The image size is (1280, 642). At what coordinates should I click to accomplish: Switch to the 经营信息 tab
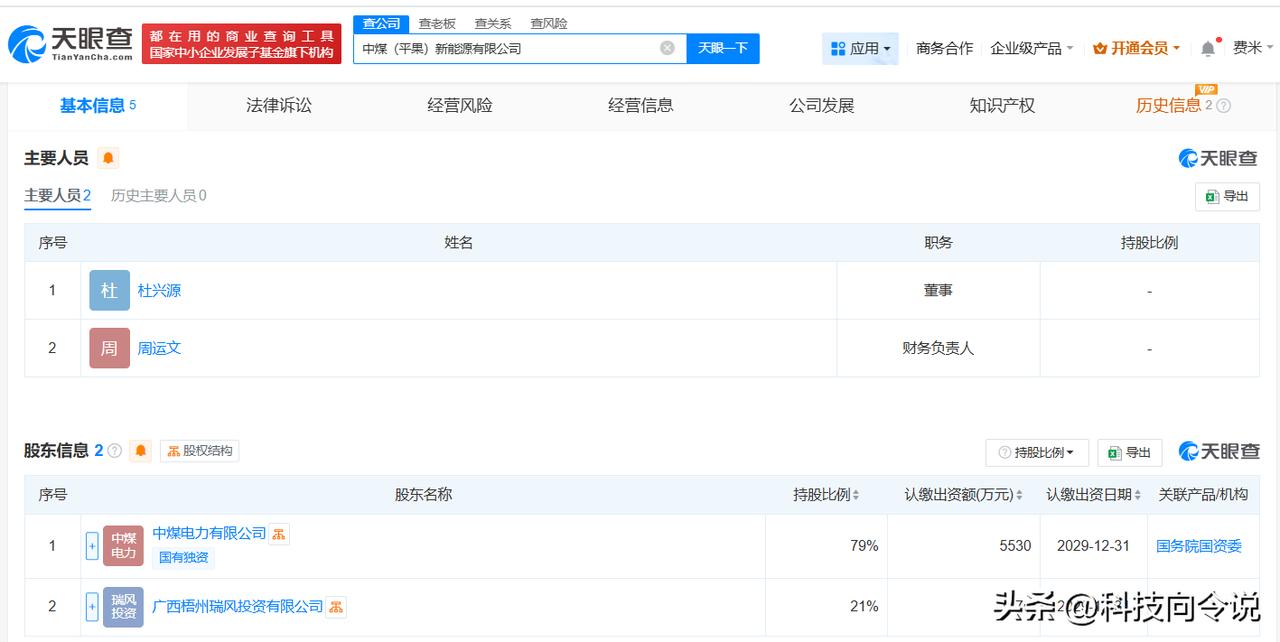click(641, 106)
